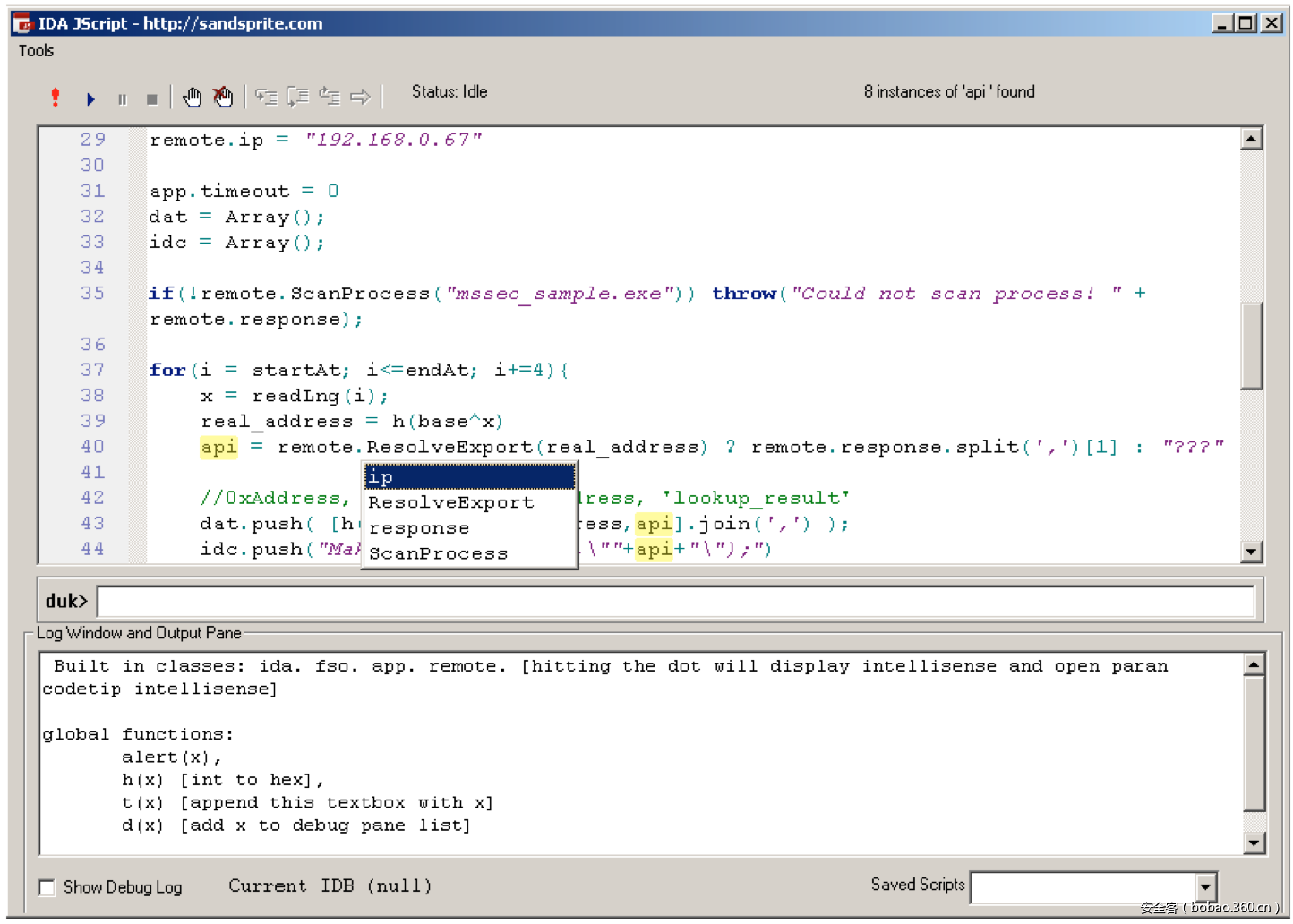This screenshot has width=1293, height=924.
Task: Click the step into icon
Action: (266, 98)
